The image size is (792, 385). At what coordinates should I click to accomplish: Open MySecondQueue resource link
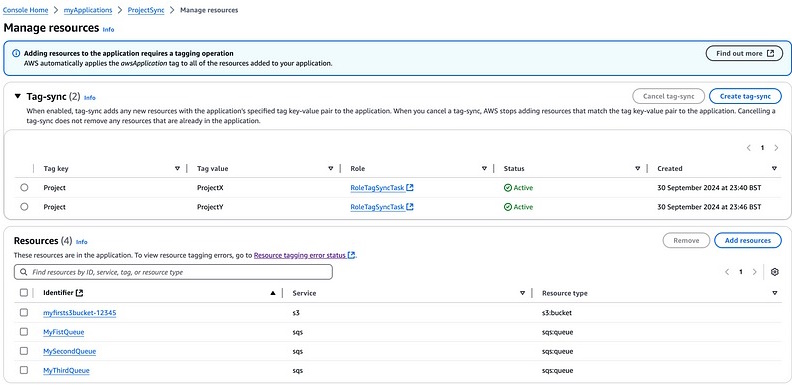click(x=70, y=351)
